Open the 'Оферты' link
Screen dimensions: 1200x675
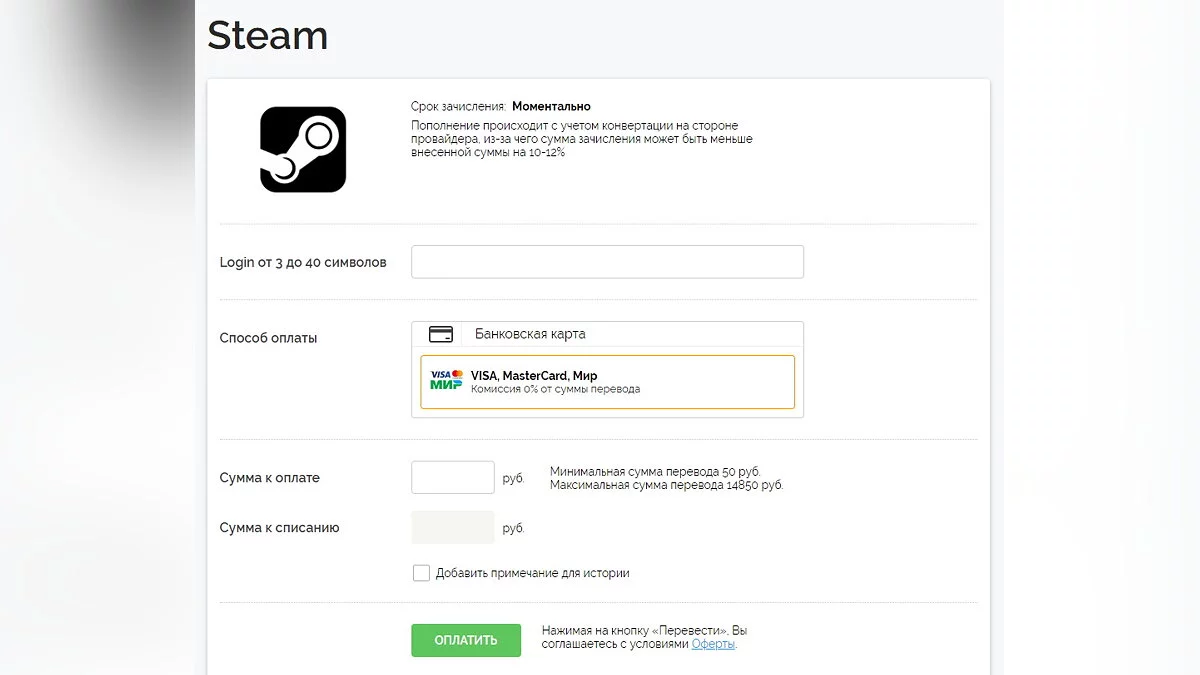pyautogui.click(x=713, y=644)
